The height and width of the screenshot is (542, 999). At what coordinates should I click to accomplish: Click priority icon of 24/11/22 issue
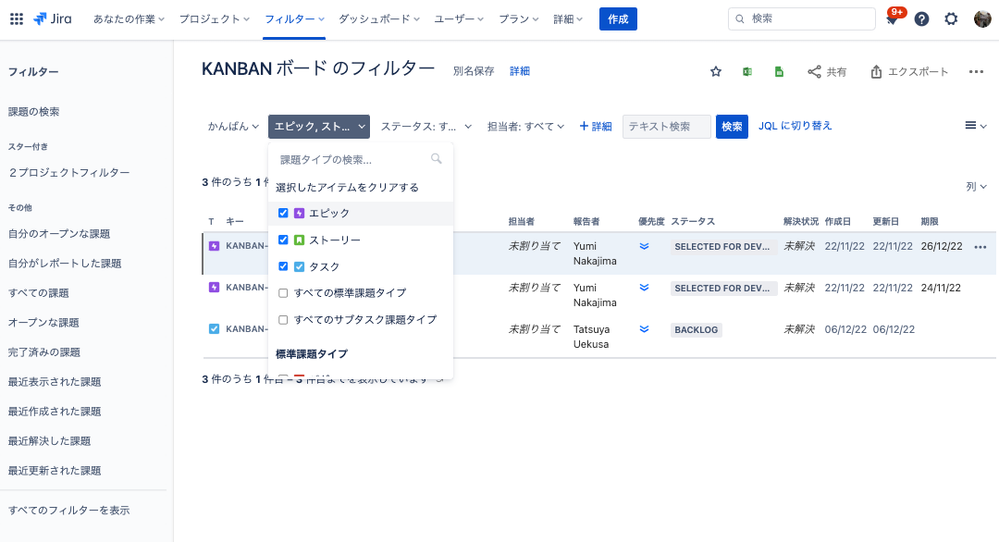[644, 288]
